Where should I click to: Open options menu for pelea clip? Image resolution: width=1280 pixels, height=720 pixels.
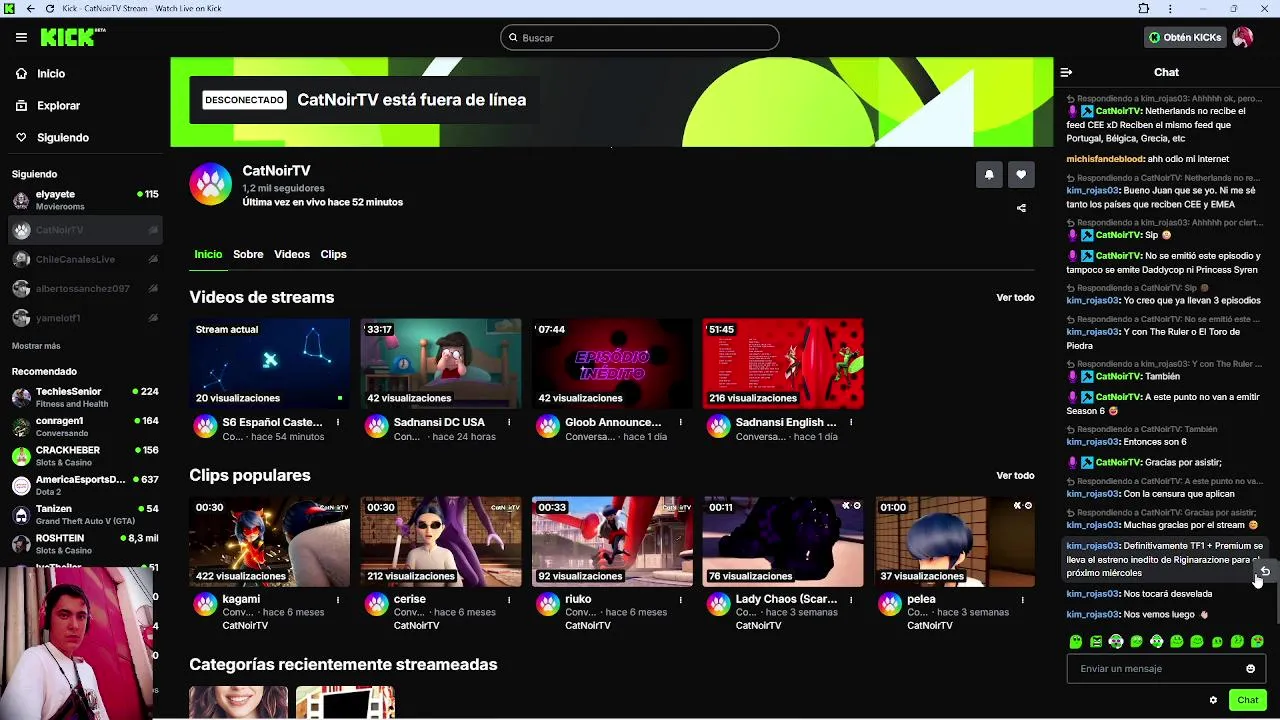click(1022, 600)
